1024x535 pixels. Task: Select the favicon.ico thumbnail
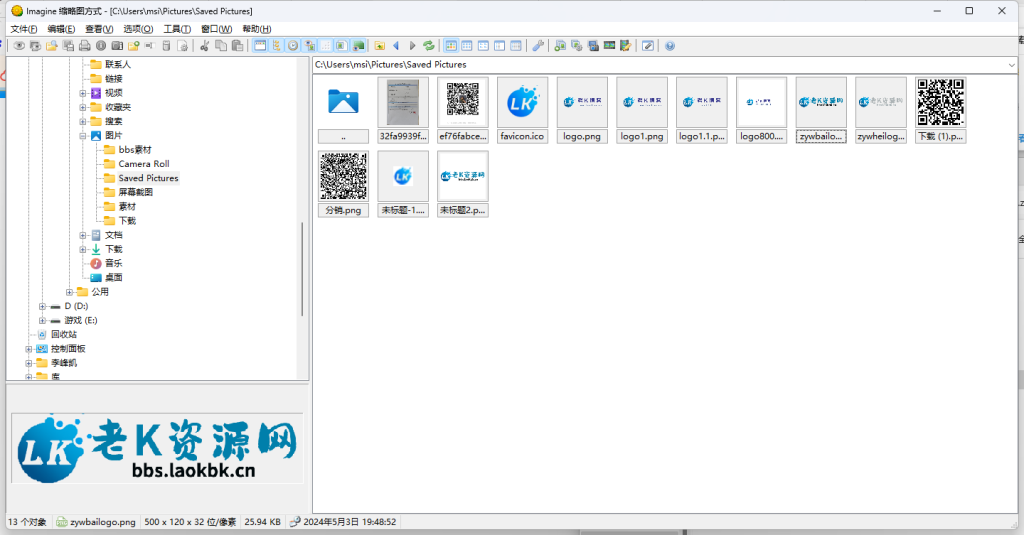[x=522, y=110]
